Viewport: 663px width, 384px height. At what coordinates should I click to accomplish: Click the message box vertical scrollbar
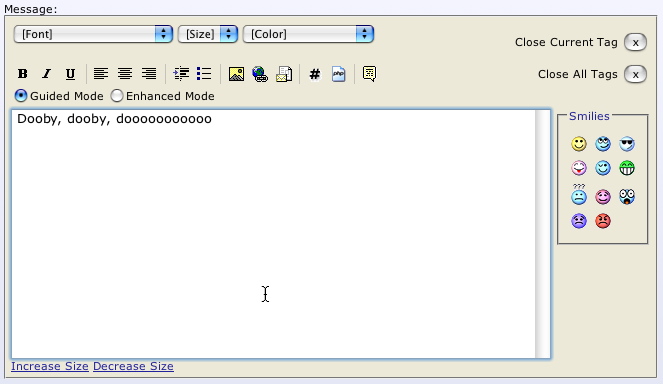pyautogui.click(x=542, y=234)
